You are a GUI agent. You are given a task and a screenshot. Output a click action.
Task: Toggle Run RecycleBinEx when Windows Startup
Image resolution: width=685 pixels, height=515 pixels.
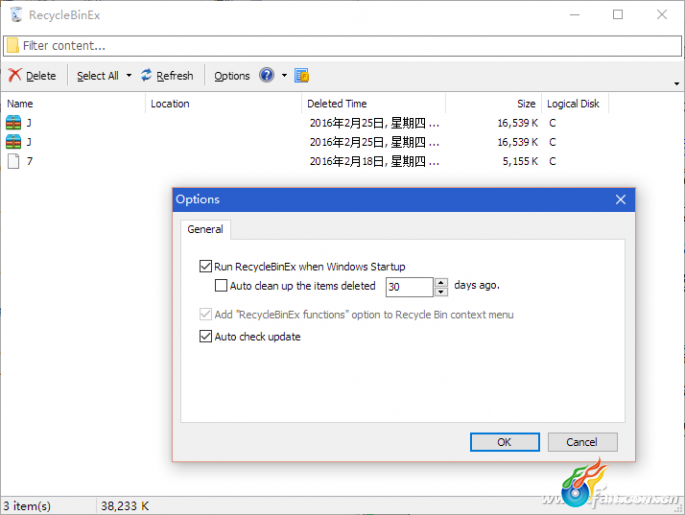(x=205, y=266)
